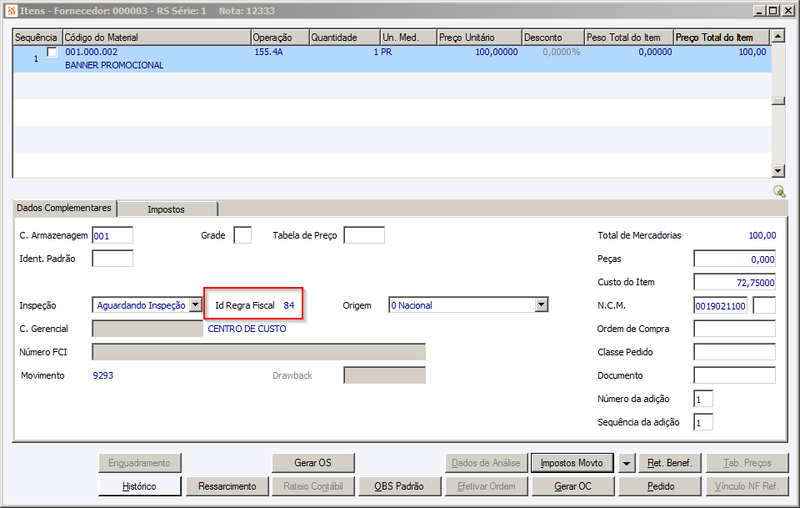Click the Operação column header
The width and height of the screenshot is (800, 508).
pos(280,37)
